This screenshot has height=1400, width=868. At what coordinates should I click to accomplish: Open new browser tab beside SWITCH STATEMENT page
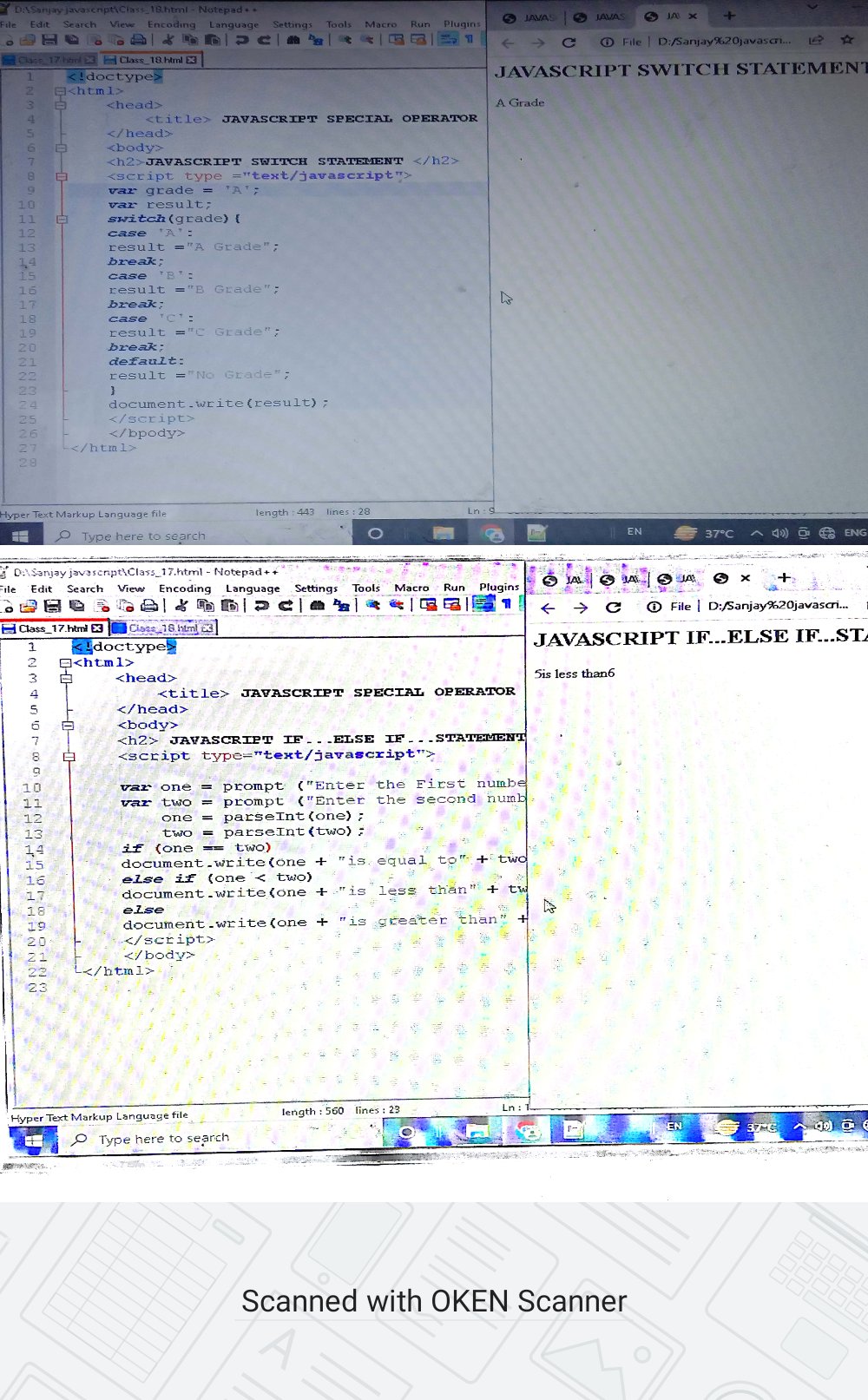tap(729, 16)
